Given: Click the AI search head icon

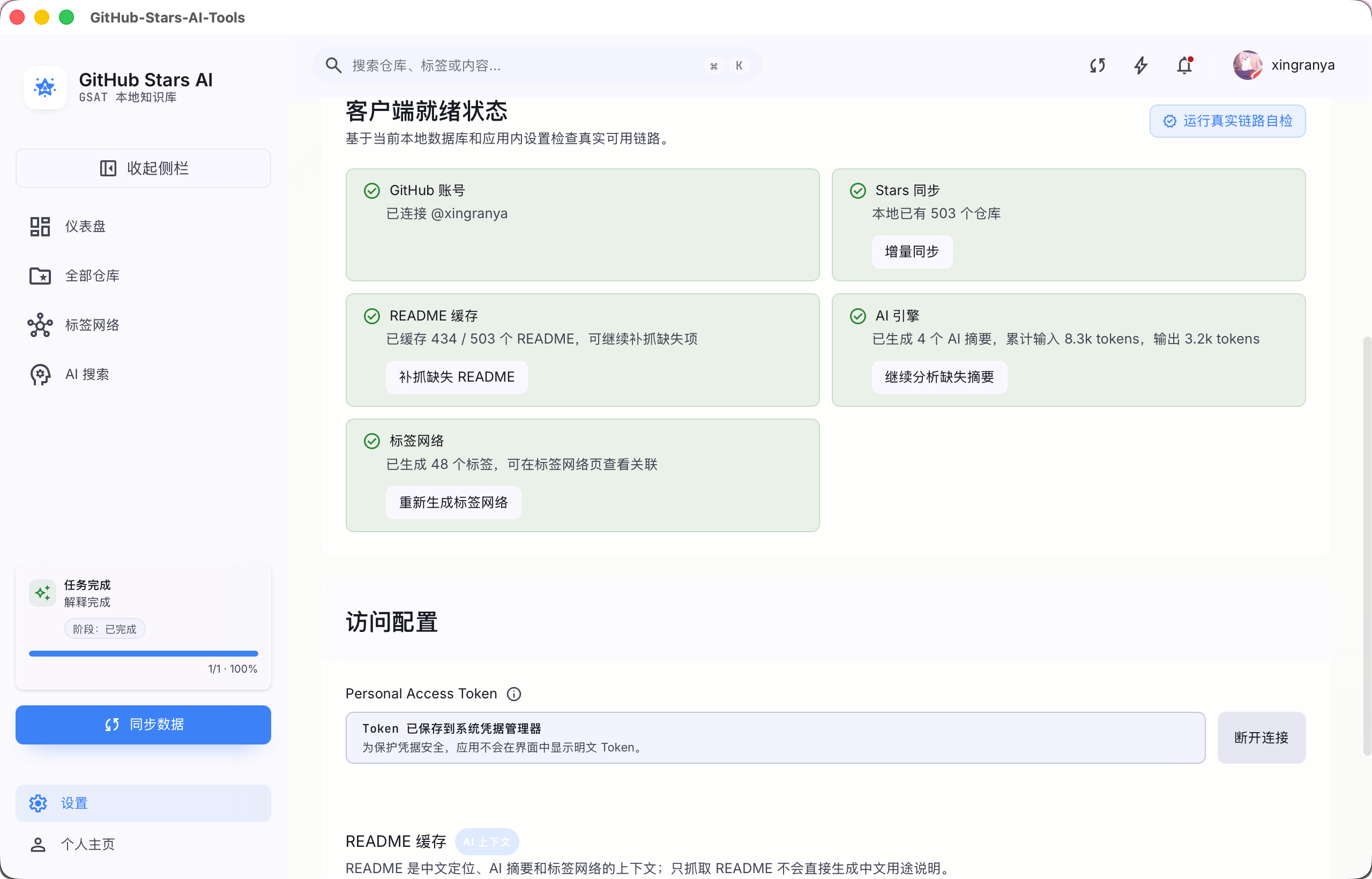Looking at the screenshot, I should click(x=40, y=375).
